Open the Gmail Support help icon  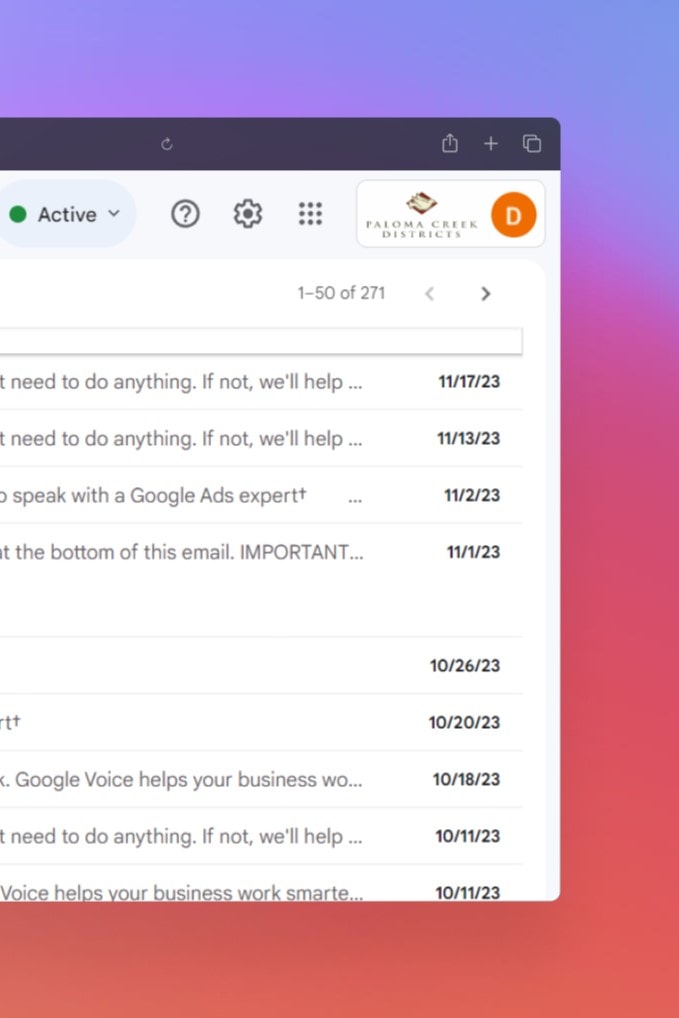point(185,214)
